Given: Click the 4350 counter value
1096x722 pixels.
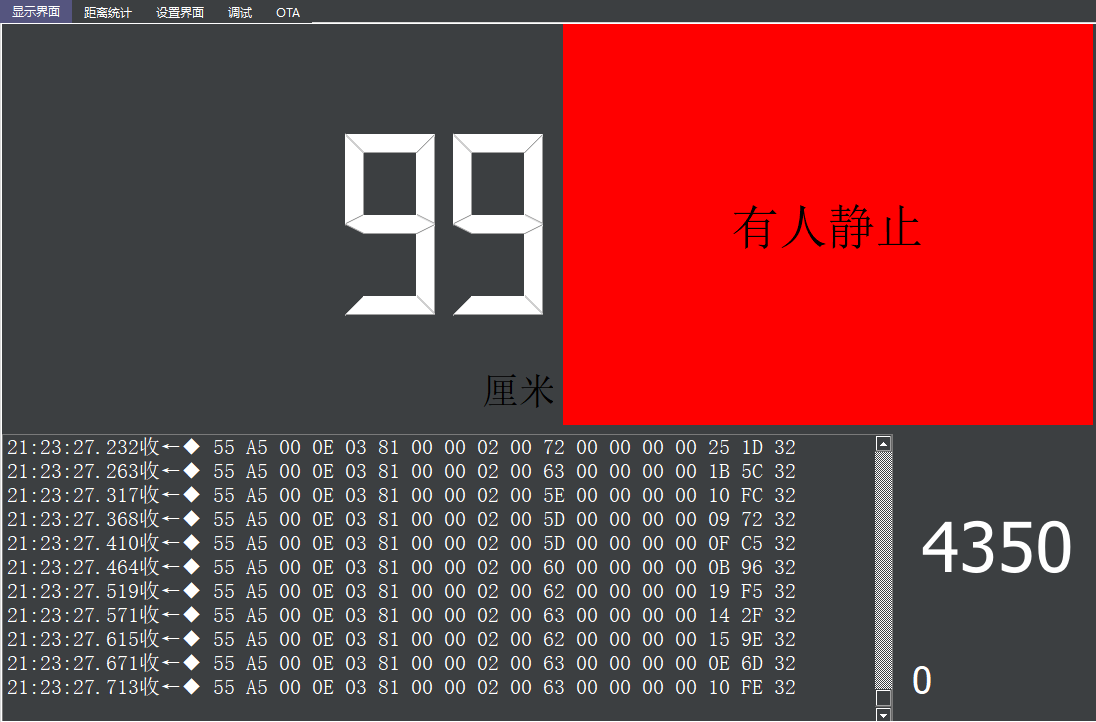Looking at the screenshot, I should pyautogui.click(x=996, y=548).
